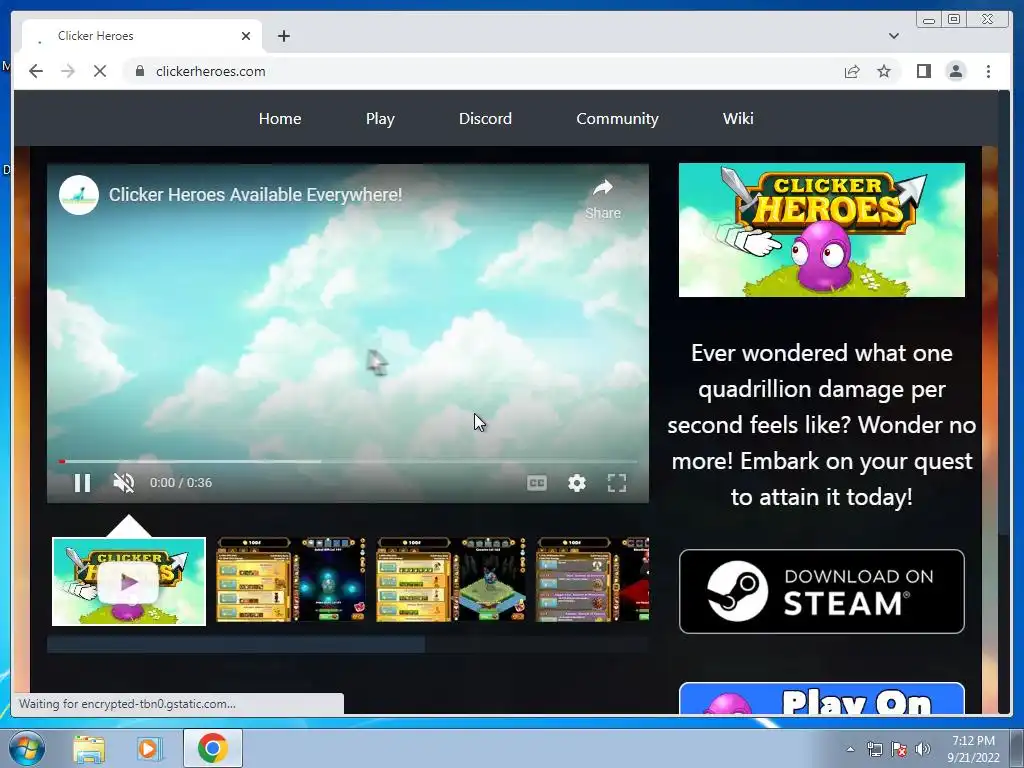
Task: Click the Chrome taskbar icon
Action: 212,748
